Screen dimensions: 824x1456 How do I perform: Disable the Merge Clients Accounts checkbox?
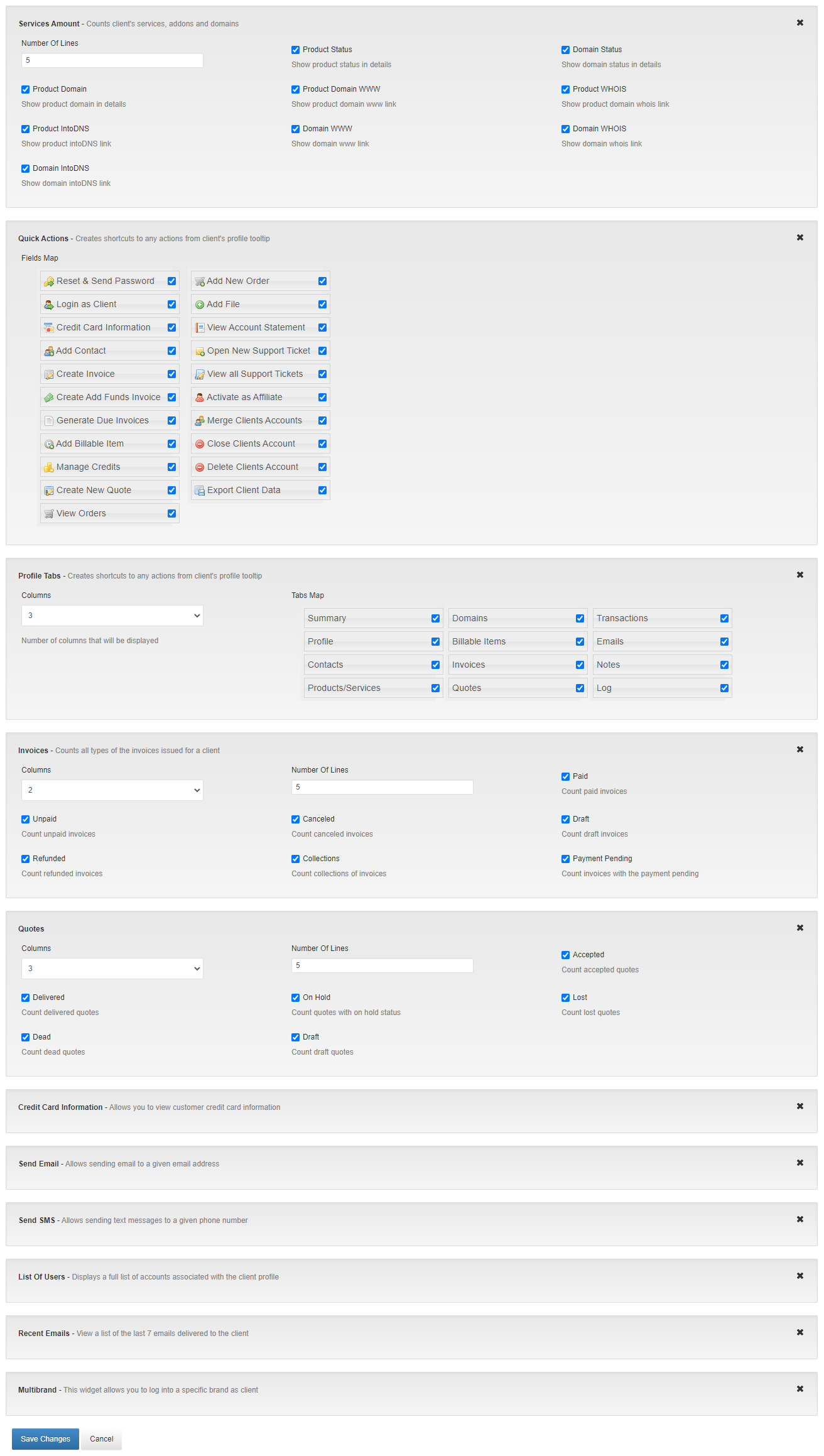[x=322, y=421]
